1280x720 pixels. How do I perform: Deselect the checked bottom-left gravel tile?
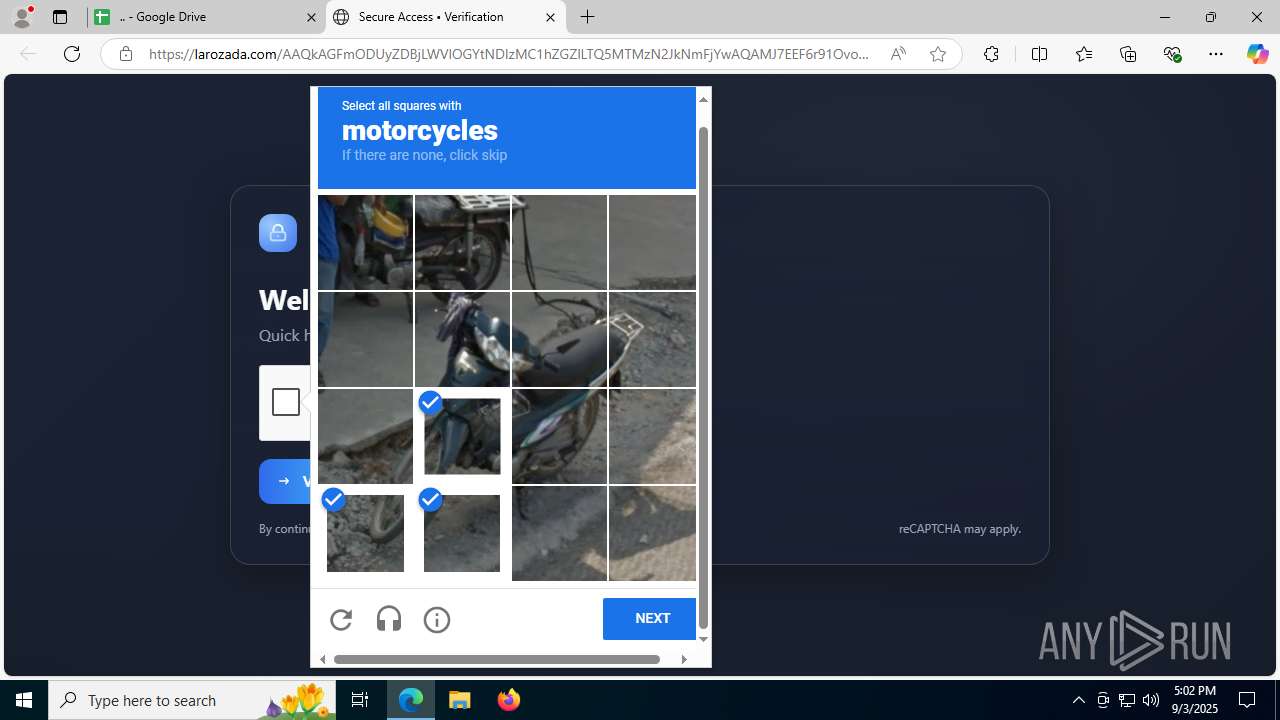coord(365,533)
